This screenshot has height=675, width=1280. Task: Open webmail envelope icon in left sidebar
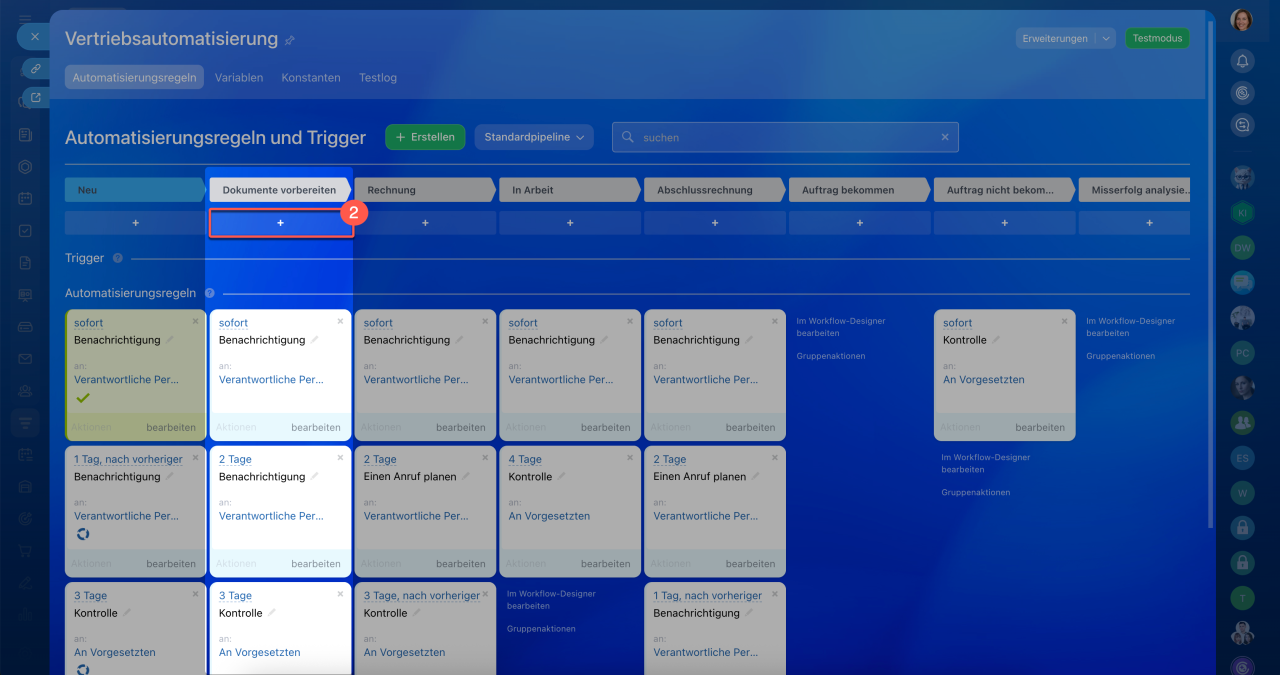click(25, 359)
